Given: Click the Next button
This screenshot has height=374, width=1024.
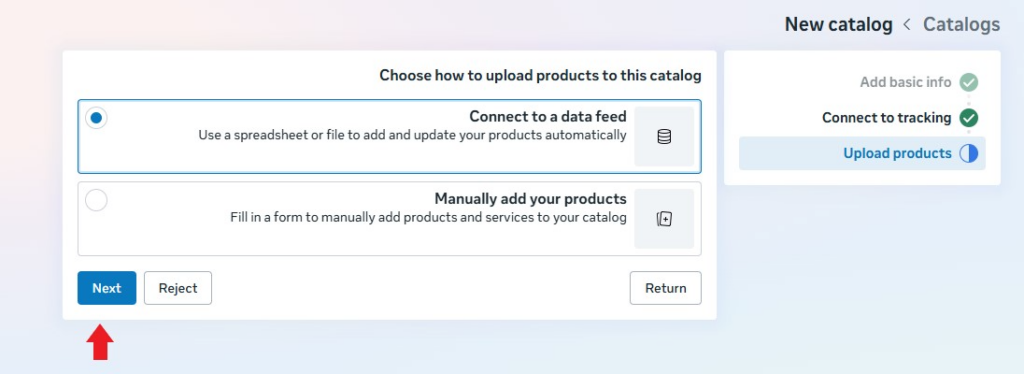Looking at the screenshot, I should coord(107,288).
